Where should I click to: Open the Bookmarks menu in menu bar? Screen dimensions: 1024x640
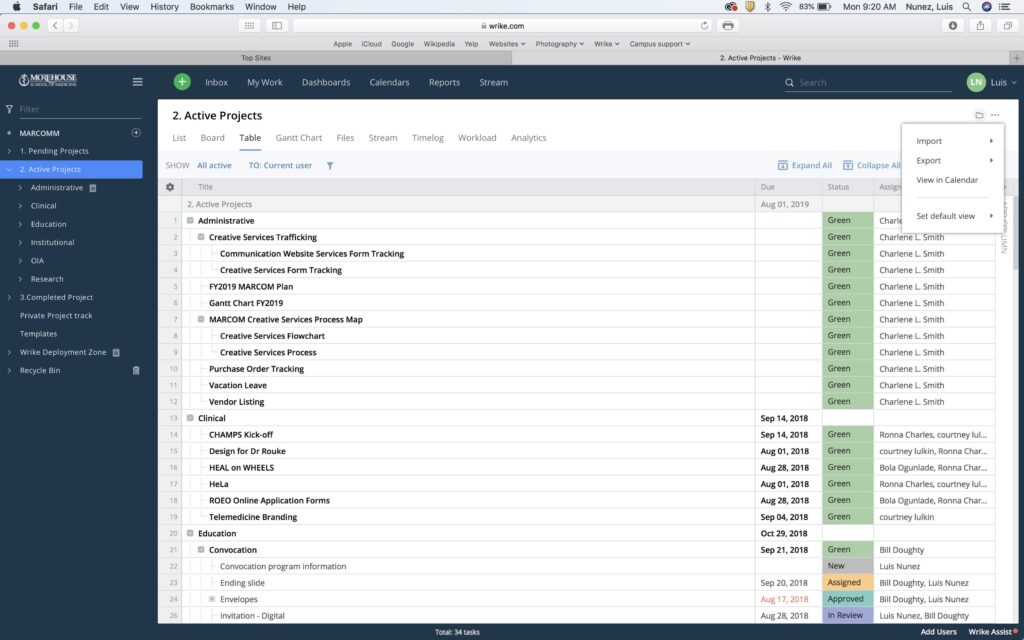(x=212, y=7)
